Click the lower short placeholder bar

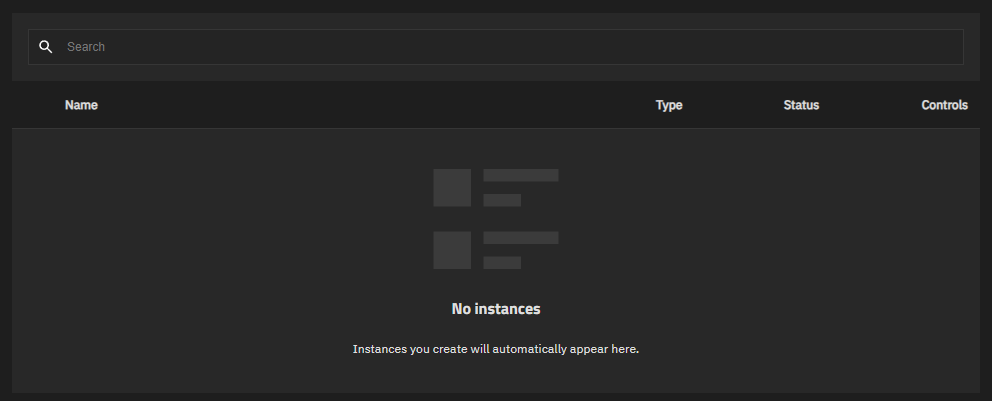click(x=502, y=262)
